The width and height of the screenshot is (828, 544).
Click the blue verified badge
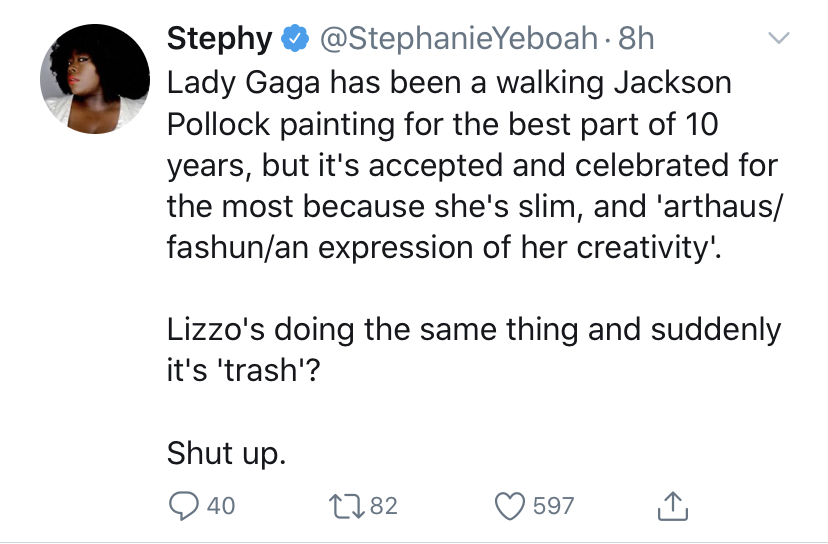[x=295, y=38]
